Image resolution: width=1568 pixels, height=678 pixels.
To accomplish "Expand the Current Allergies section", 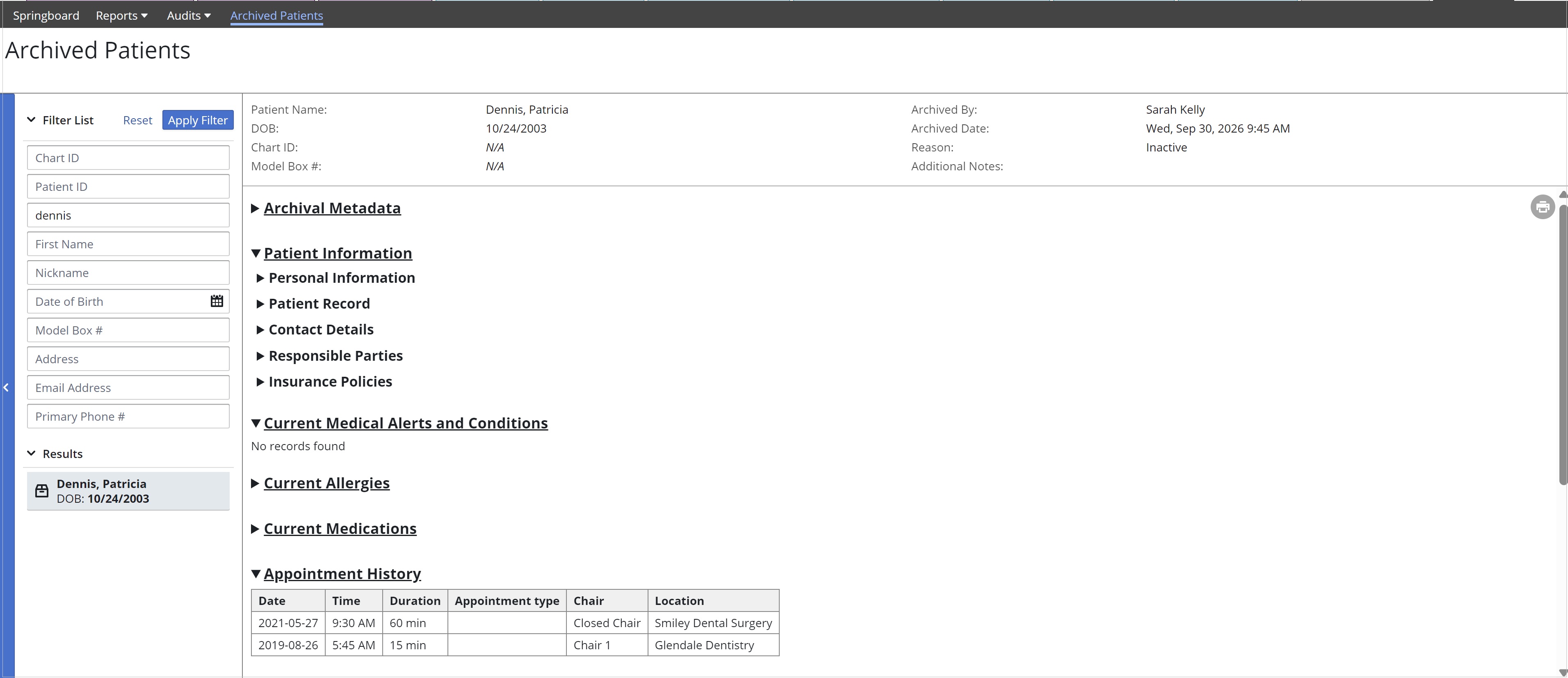I will (320, 483).
